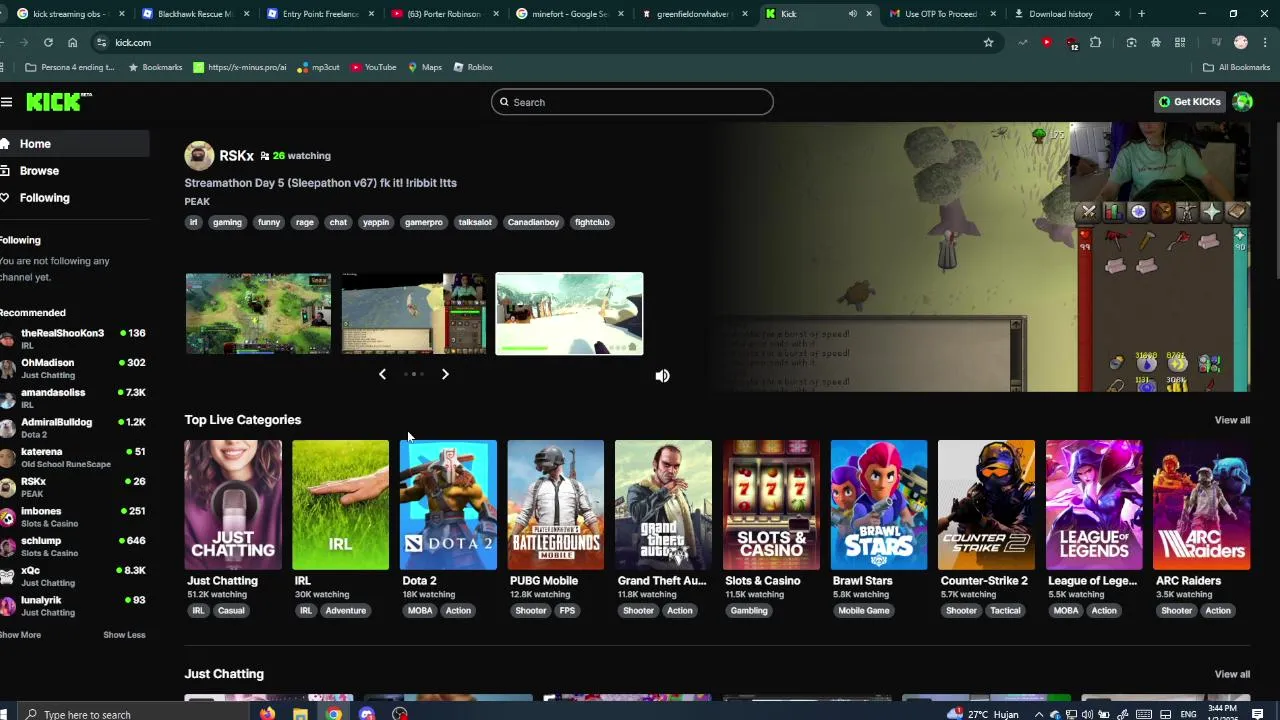Open amandasoliss recommended channel
Viewport: 1280px width, 720px height.
coord(74,398)
